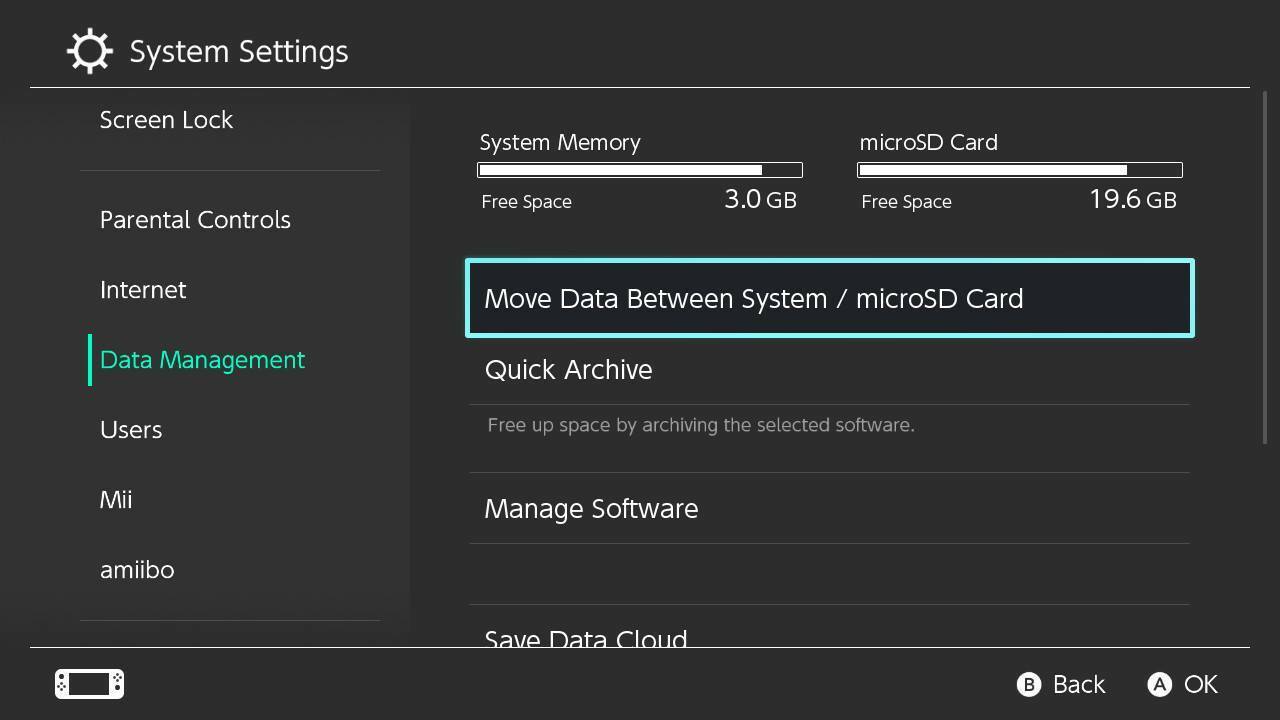
Task: Open the amiibo settings section
Action: [137, 570]
